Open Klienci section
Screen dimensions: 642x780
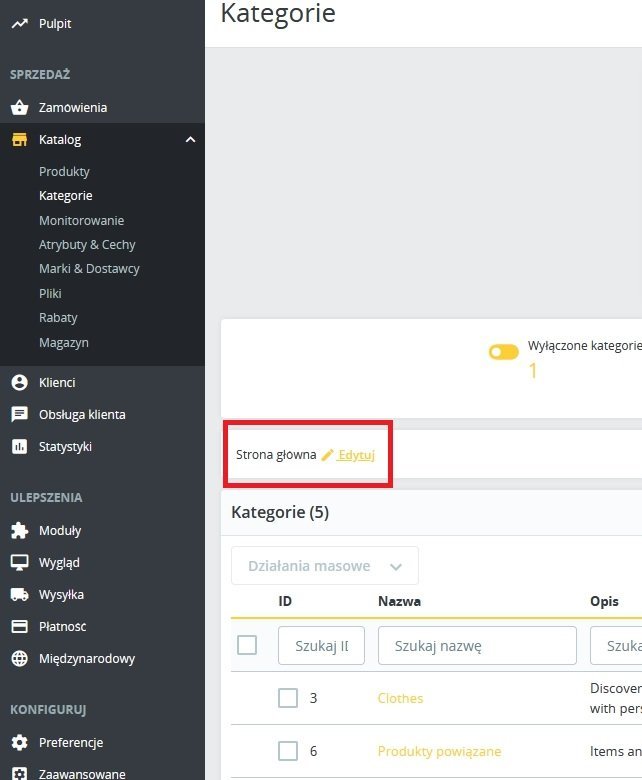point(57,383)
